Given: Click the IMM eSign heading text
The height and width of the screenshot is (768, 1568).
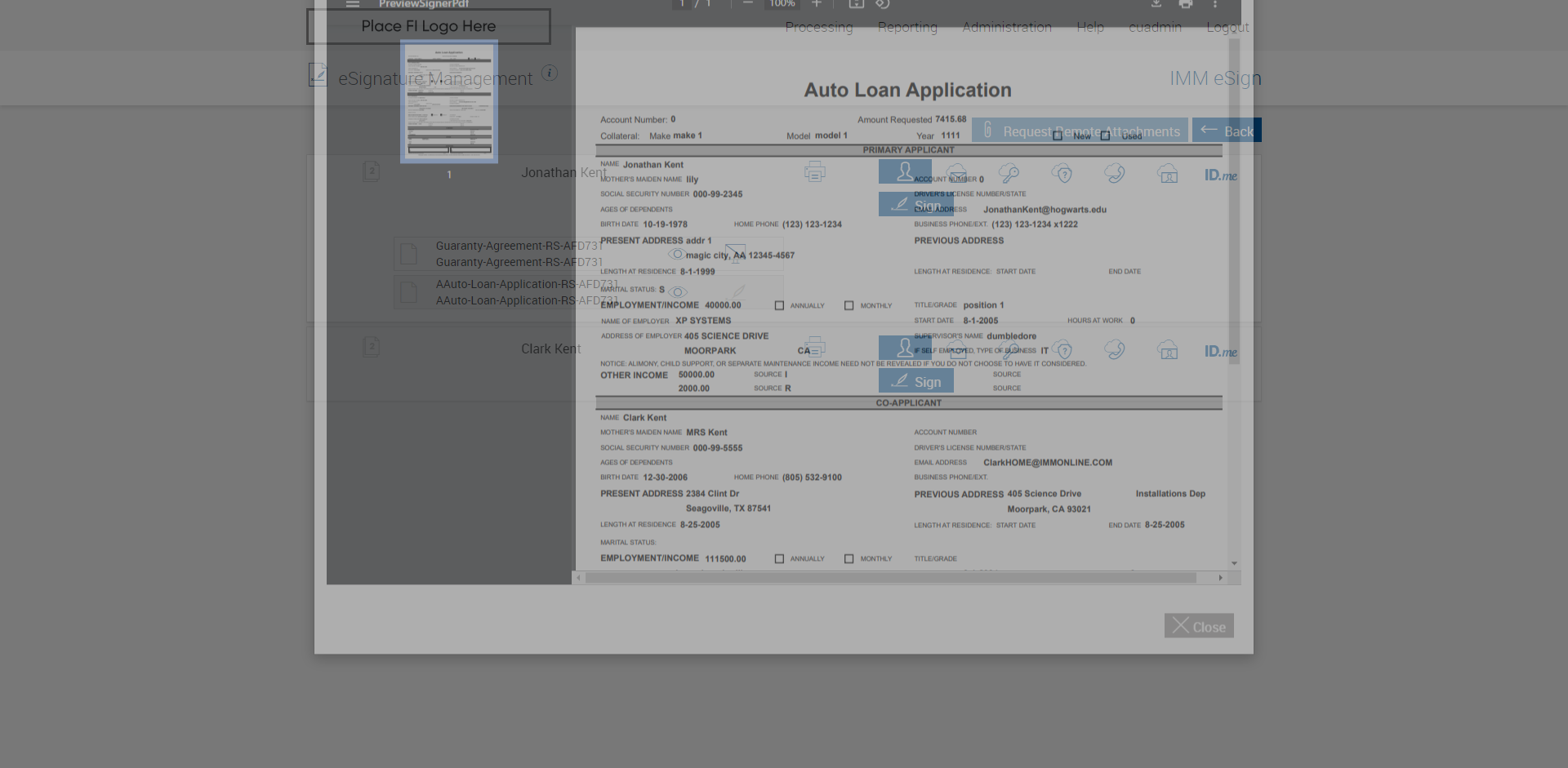Looking at the screenshot, I should click(x=1215, y=78).
